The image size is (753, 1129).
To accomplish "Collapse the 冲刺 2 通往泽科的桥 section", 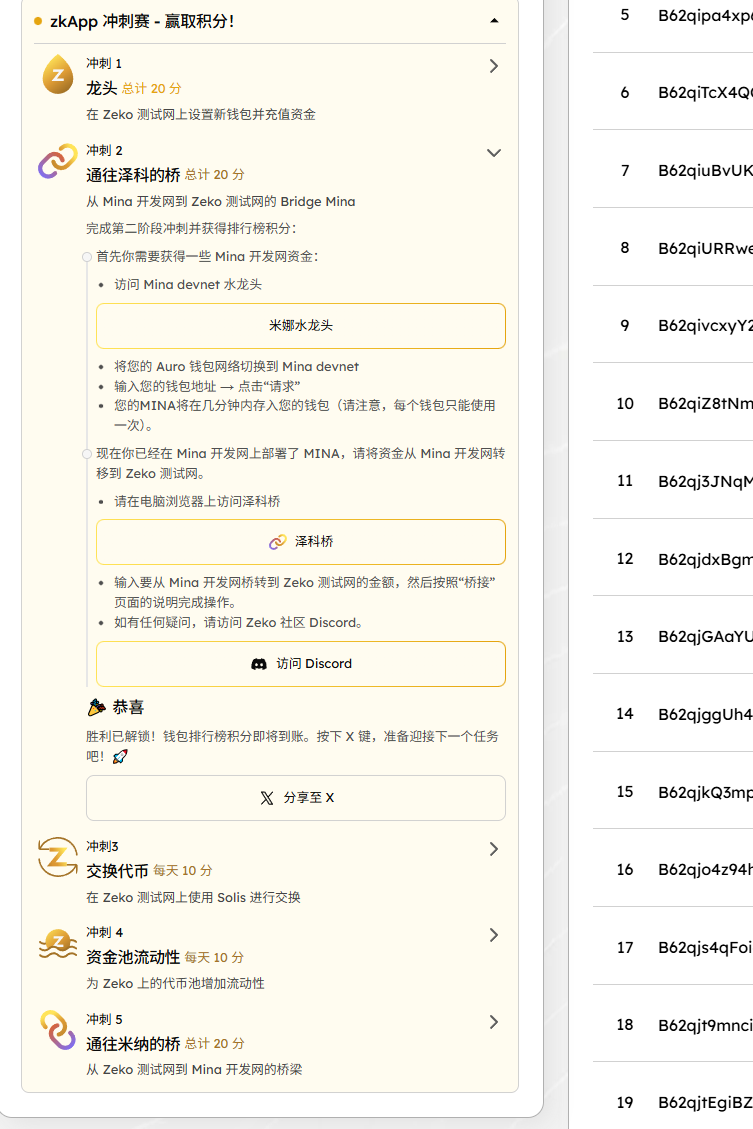I will pyautogui.click(x=493, y=153).
